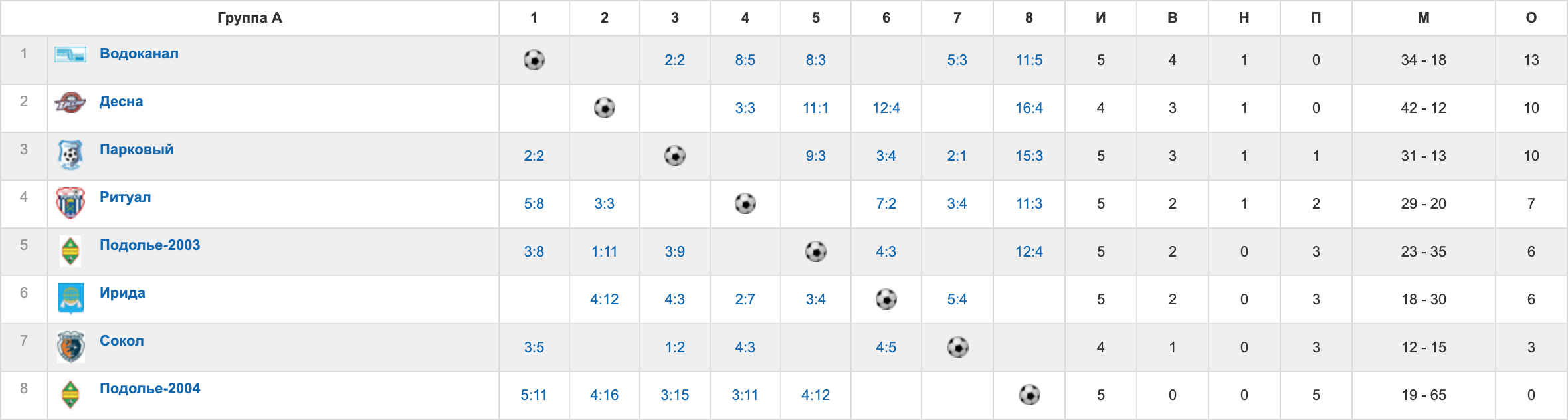Click the Сокол team crest
The image size is (1568, 420).
coord(70,347)
